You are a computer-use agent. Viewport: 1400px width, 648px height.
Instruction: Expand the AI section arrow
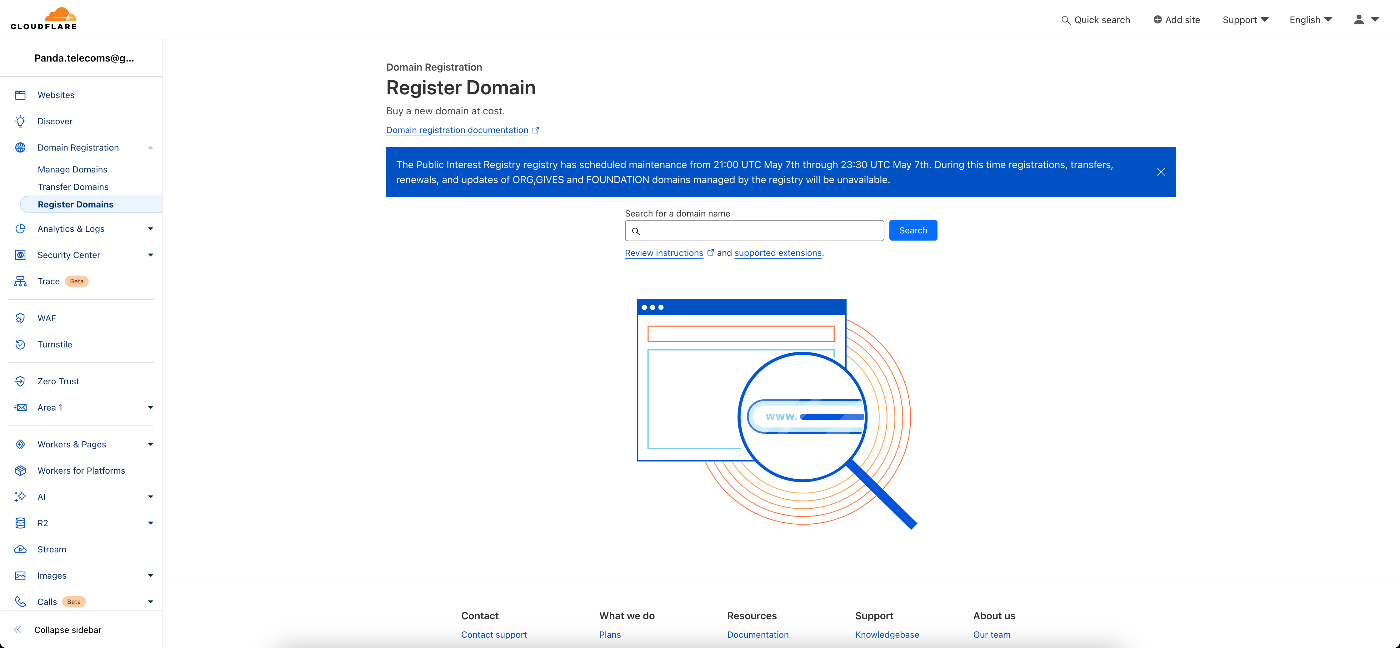(x=150, y=497)
